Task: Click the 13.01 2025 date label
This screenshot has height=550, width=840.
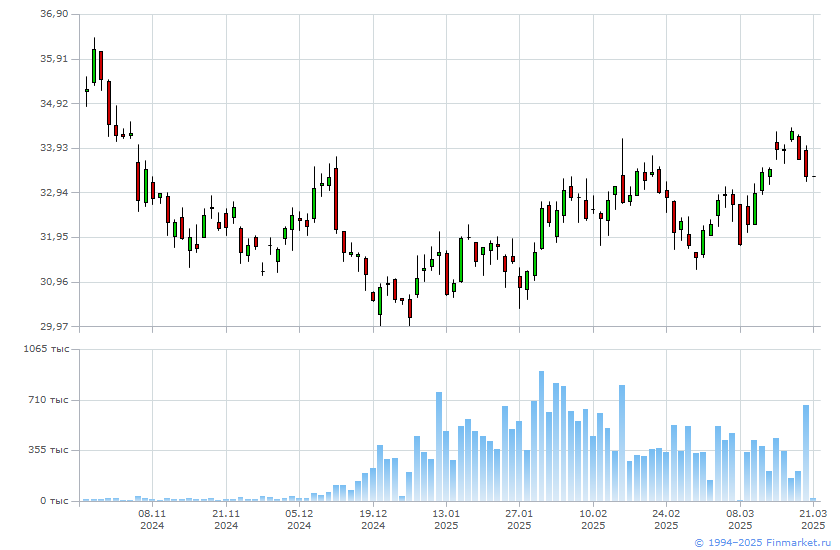Action: [446, 519]
